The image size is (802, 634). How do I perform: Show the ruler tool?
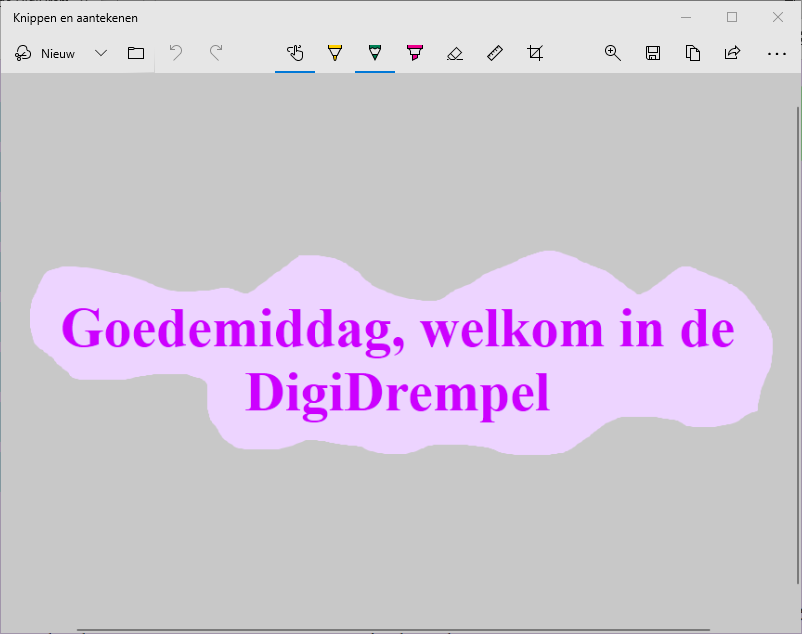pyautogui.click(x=495, y=53)
